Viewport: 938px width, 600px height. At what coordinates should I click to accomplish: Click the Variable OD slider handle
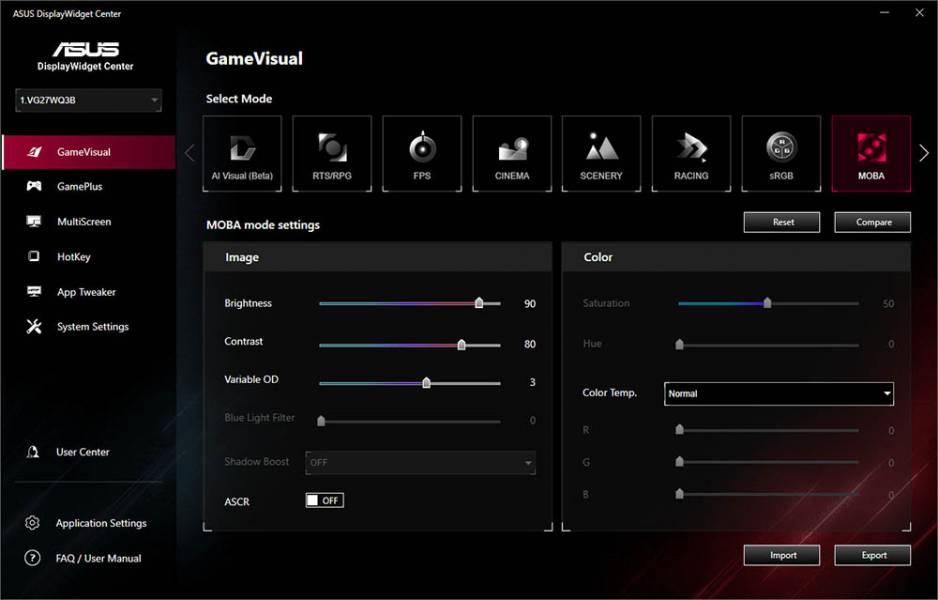427,382
